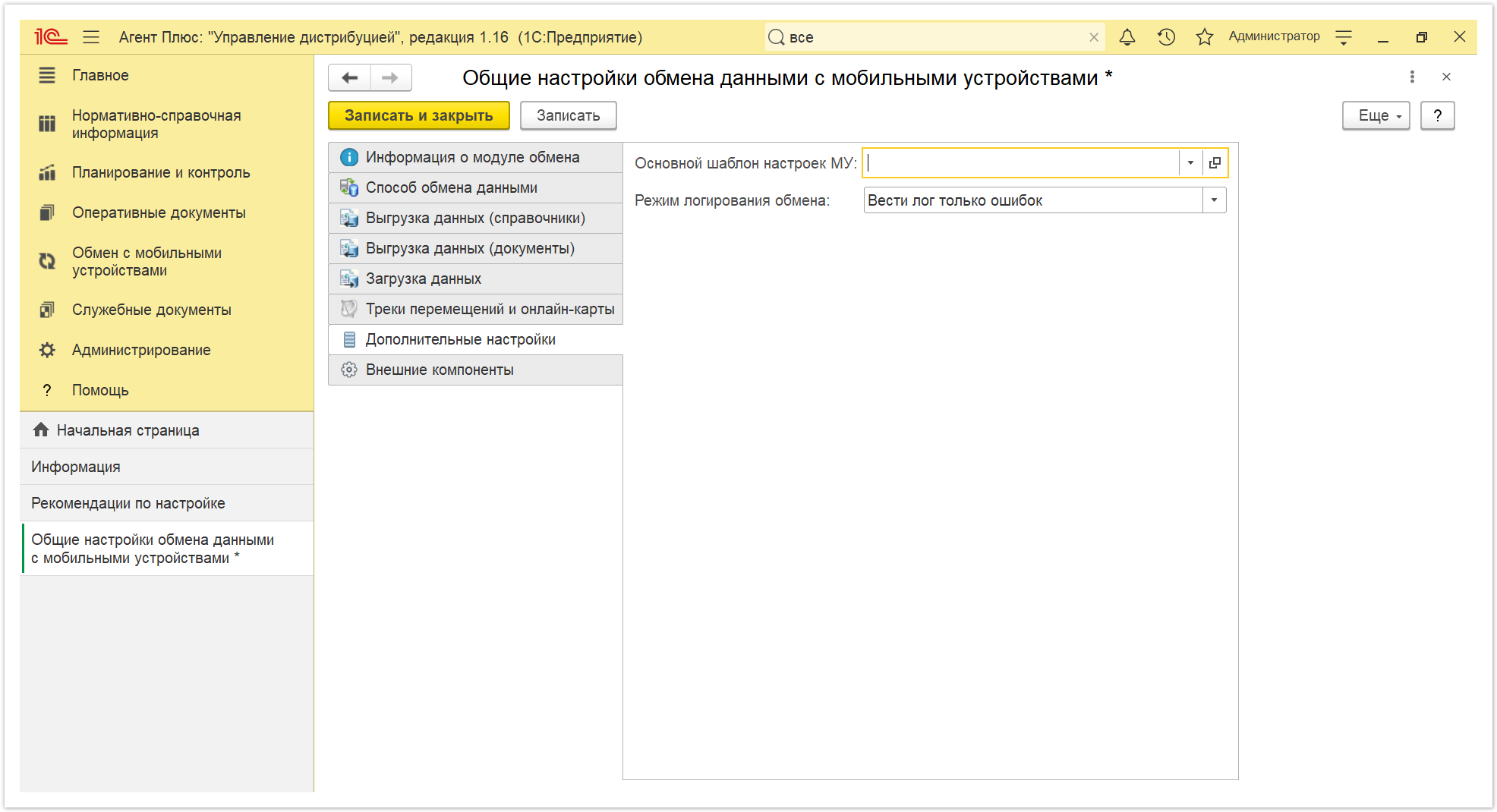This screenshot has width=1497, height=812.
Task: Click icon beside Загрузка данных
Action: coord(349,279)
